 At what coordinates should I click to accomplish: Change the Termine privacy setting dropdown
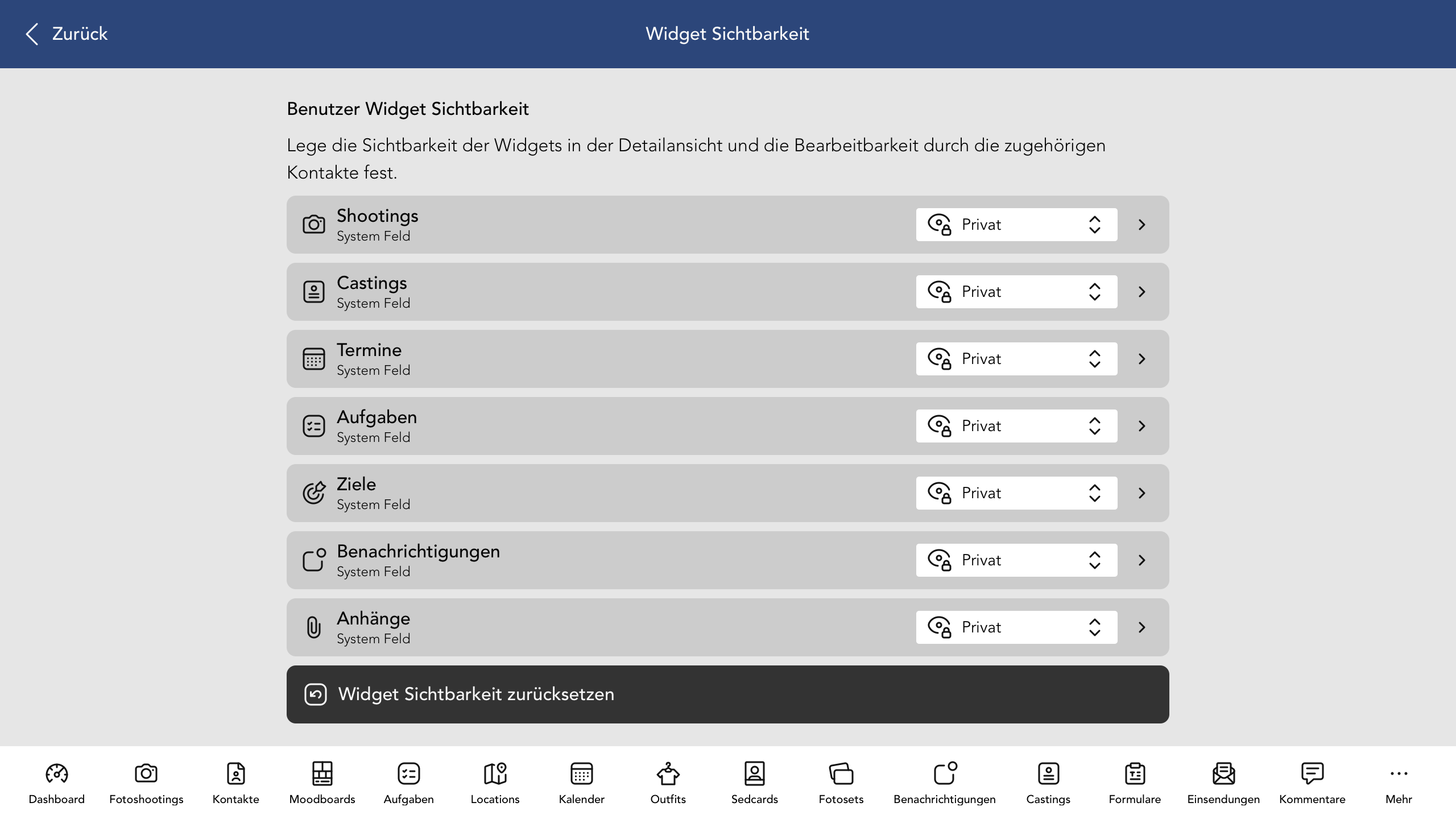[1016, 358]
